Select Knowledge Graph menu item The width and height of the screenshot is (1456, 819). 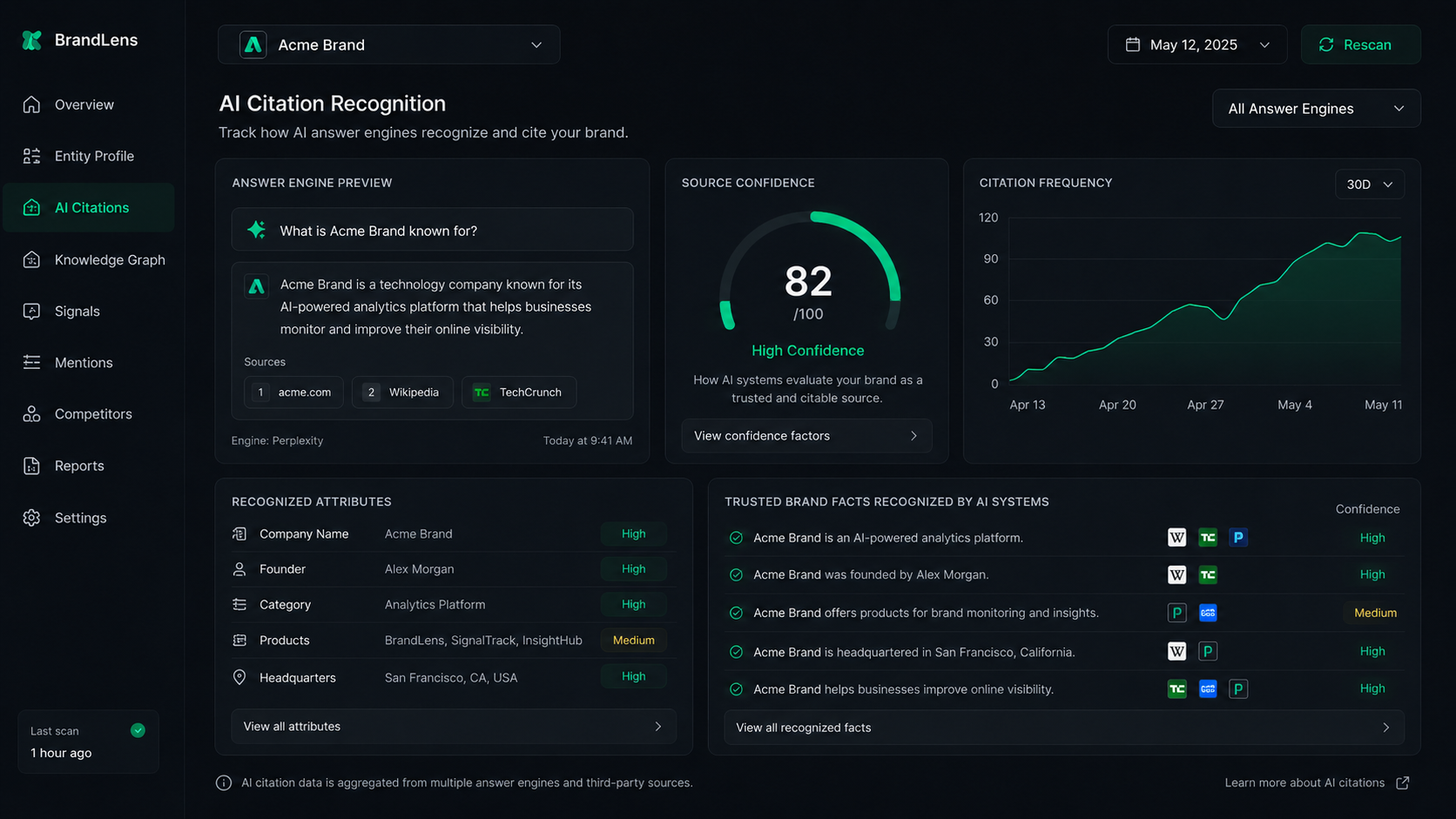tap(89, 259)
